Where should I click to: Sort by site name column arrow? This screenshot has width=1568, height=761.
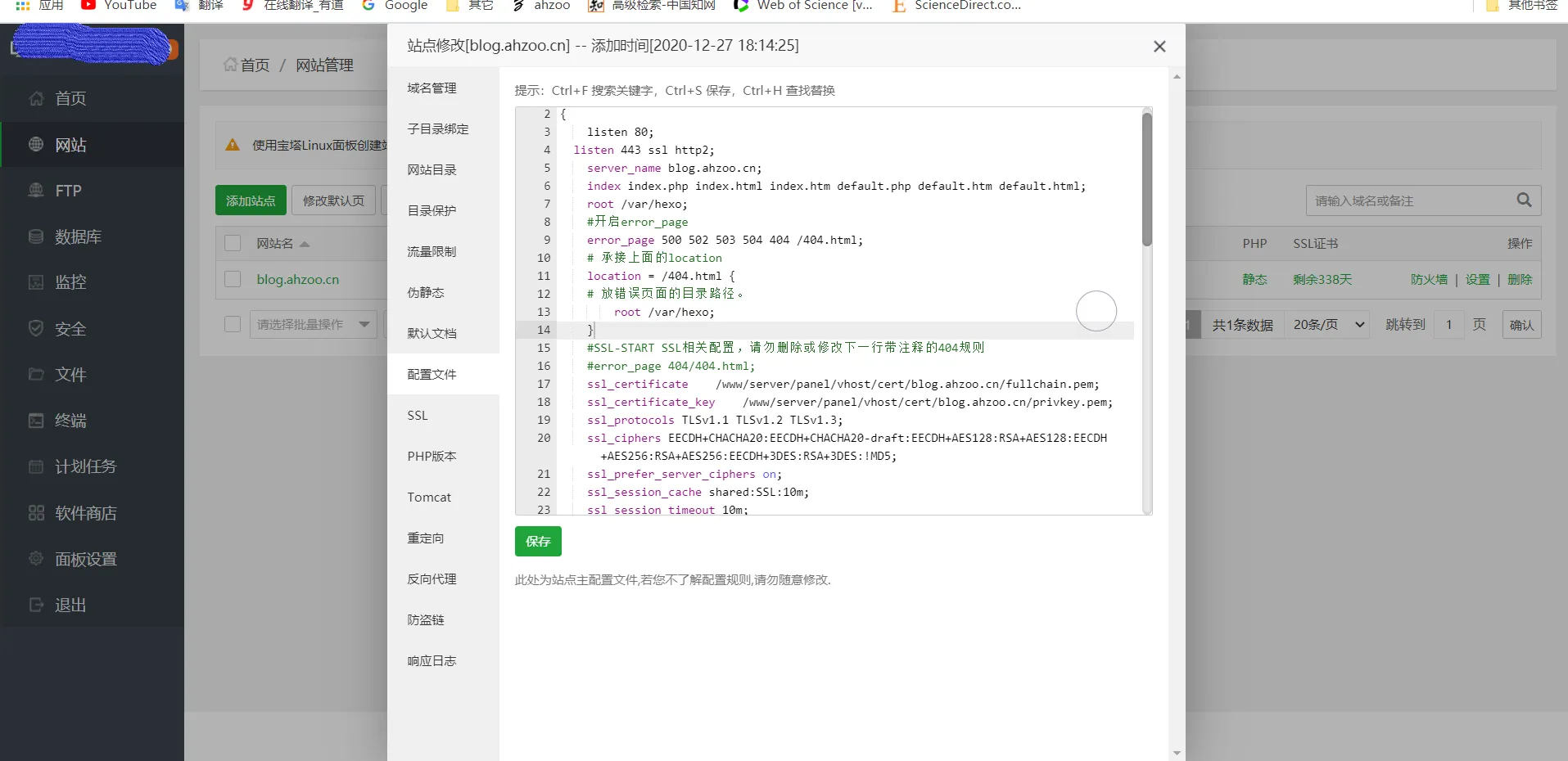pos(305,244)
